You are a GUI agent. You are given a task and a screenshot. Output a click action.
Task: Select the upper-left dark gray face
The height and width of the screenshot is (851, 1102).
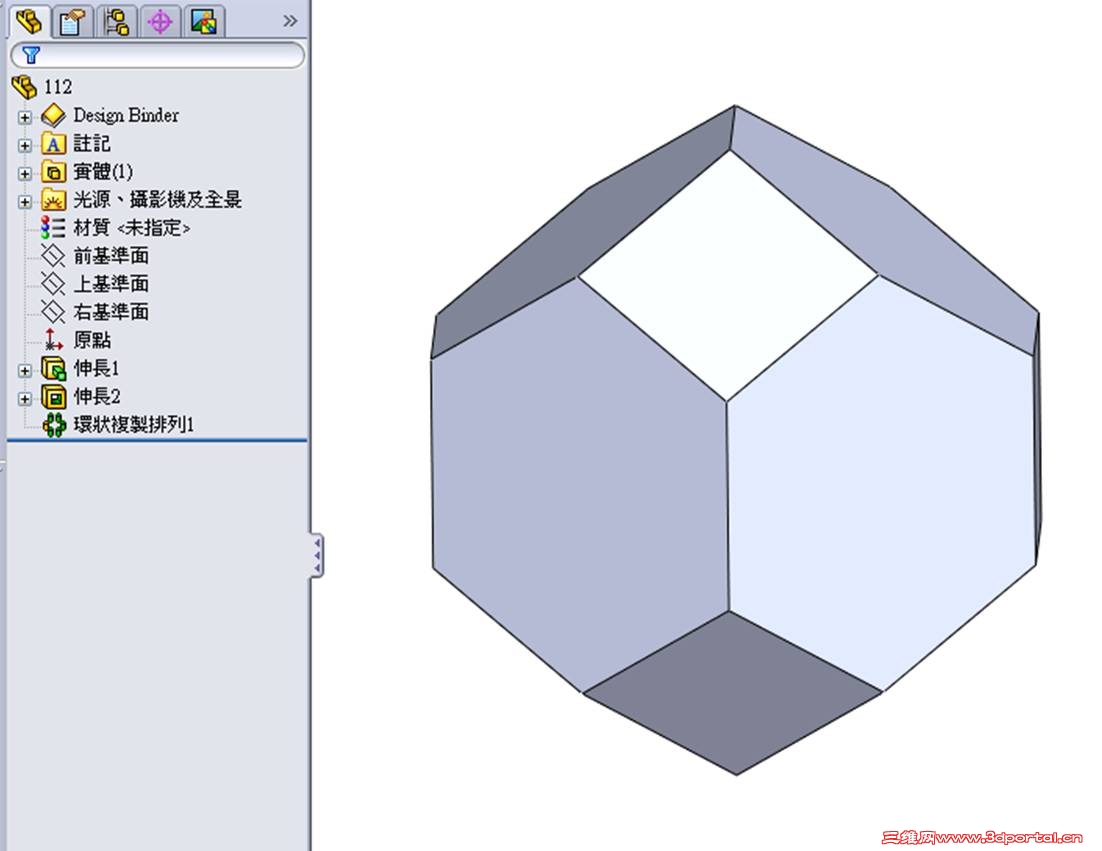coord(583,232)
